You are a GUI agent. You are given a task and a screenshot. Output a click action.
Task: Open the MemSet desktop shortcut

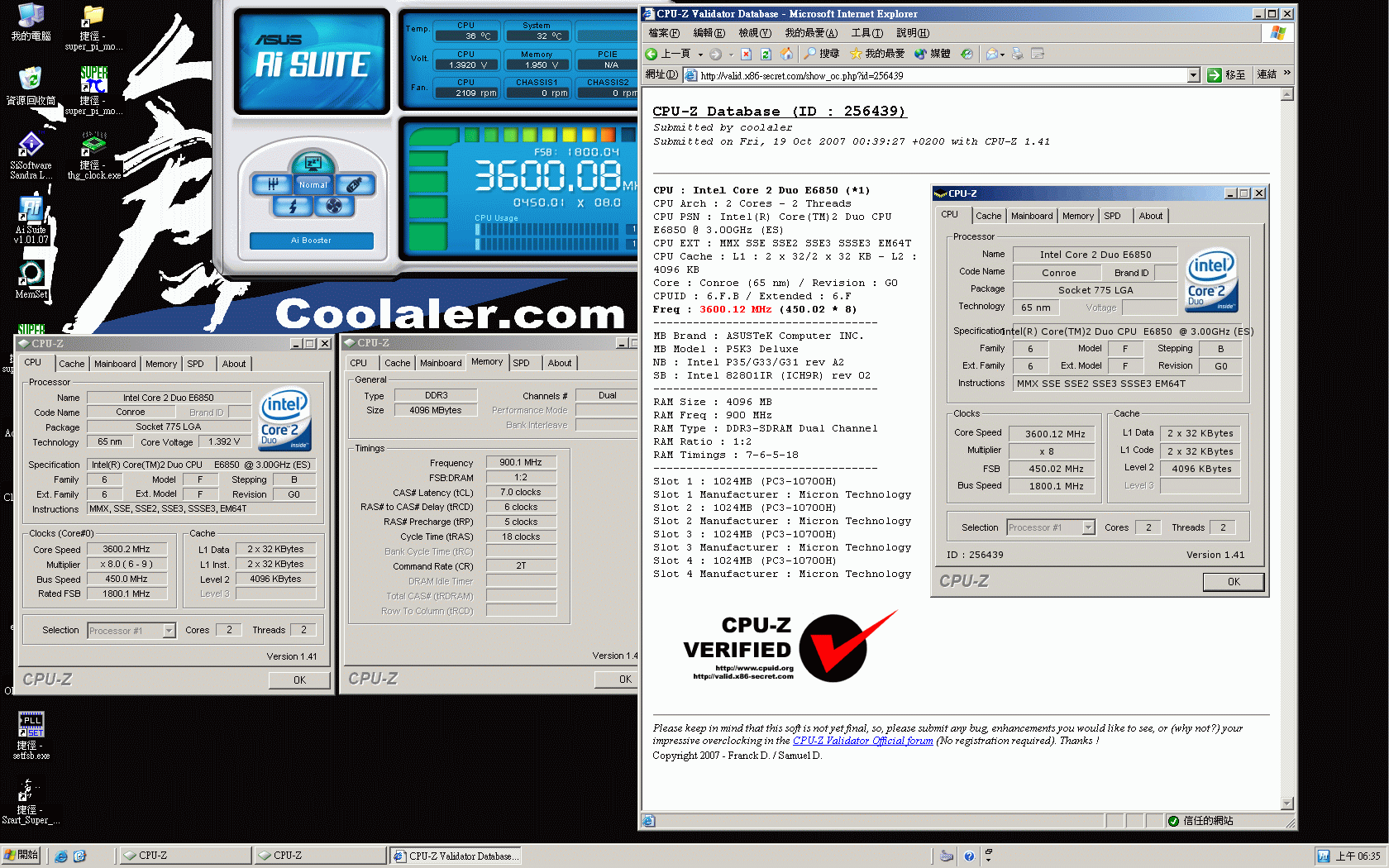coord(31,279)
